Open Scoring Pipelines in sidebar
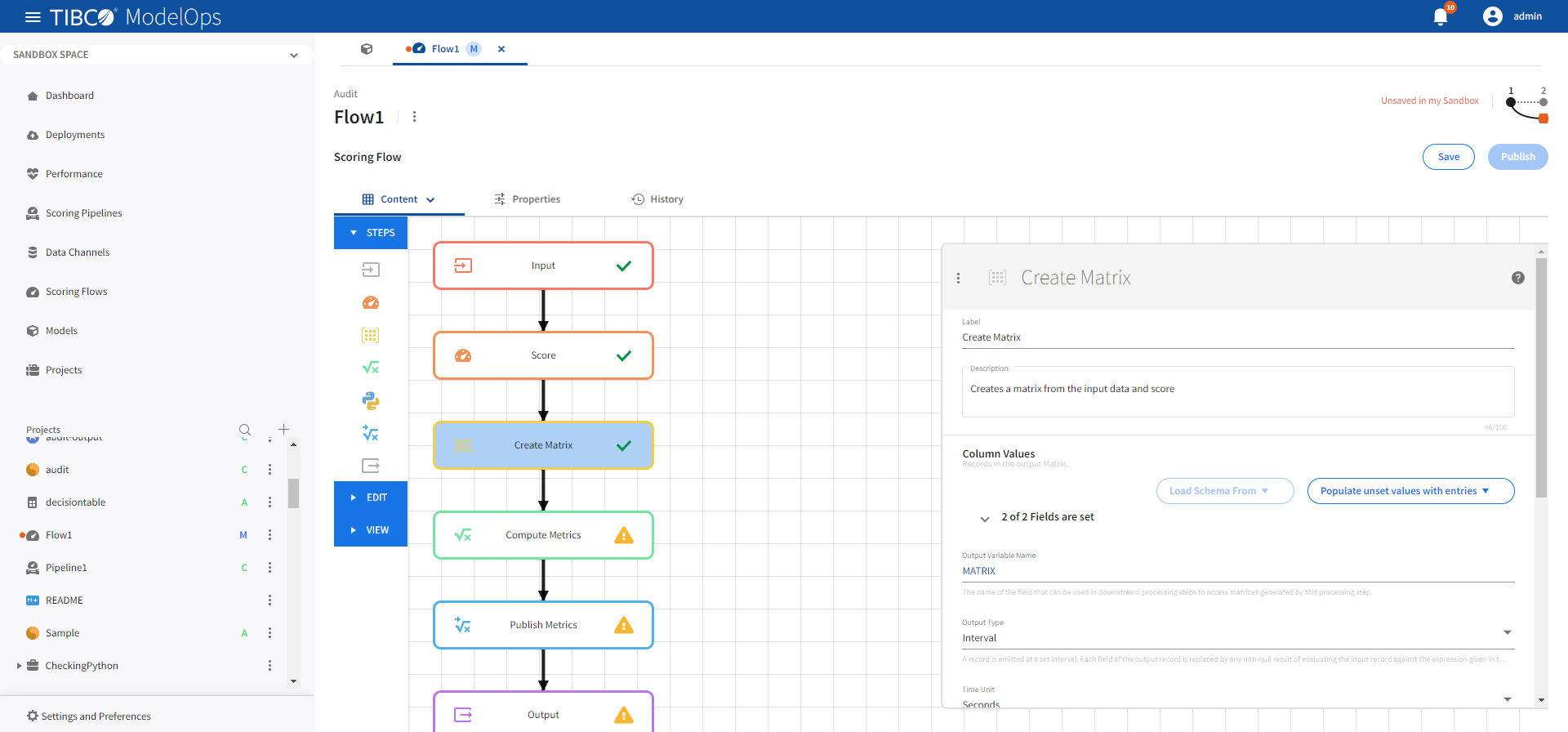The width and height of the screenshot is (1568, 732). tap(83, 213)
